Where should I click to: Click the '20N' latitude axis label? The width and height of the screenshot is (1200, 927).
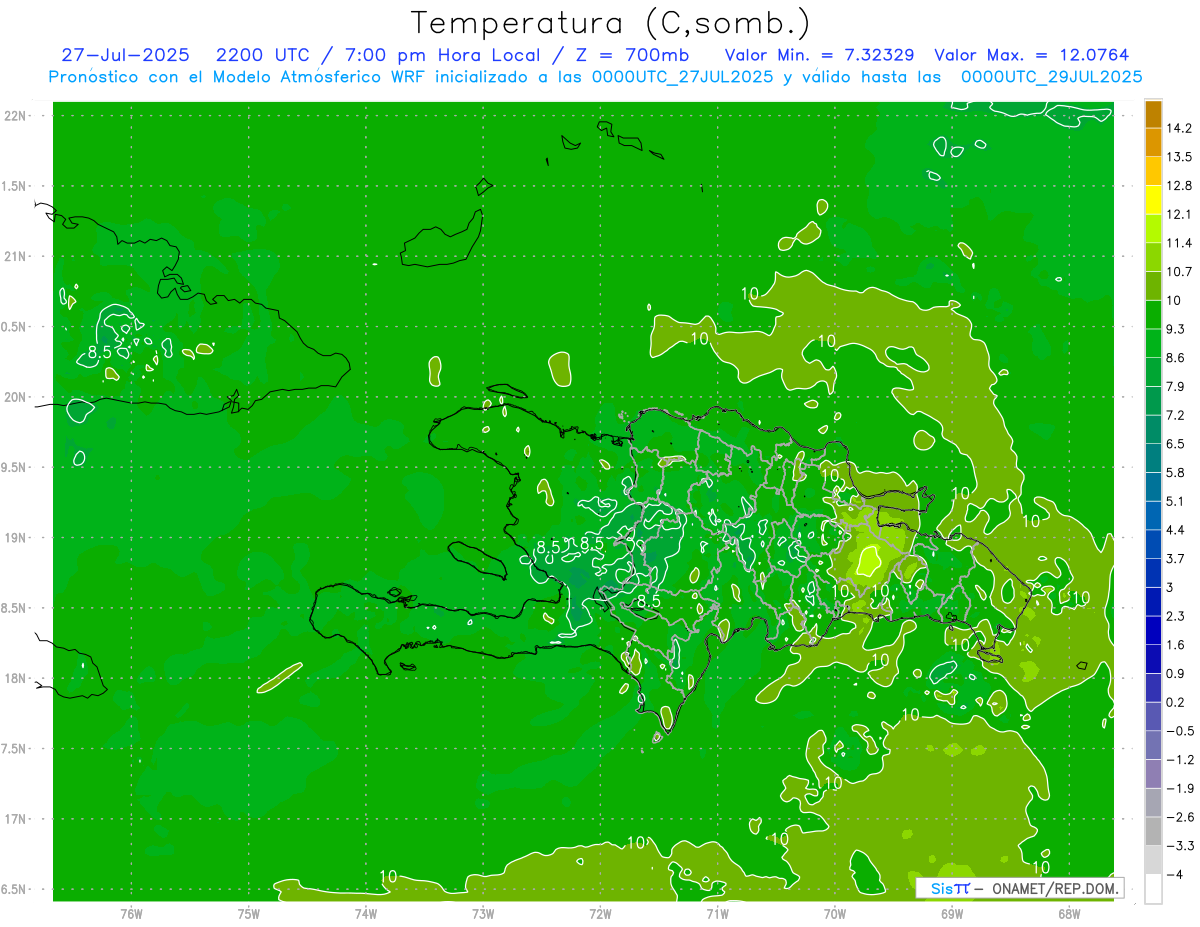[x=16, y=397]
